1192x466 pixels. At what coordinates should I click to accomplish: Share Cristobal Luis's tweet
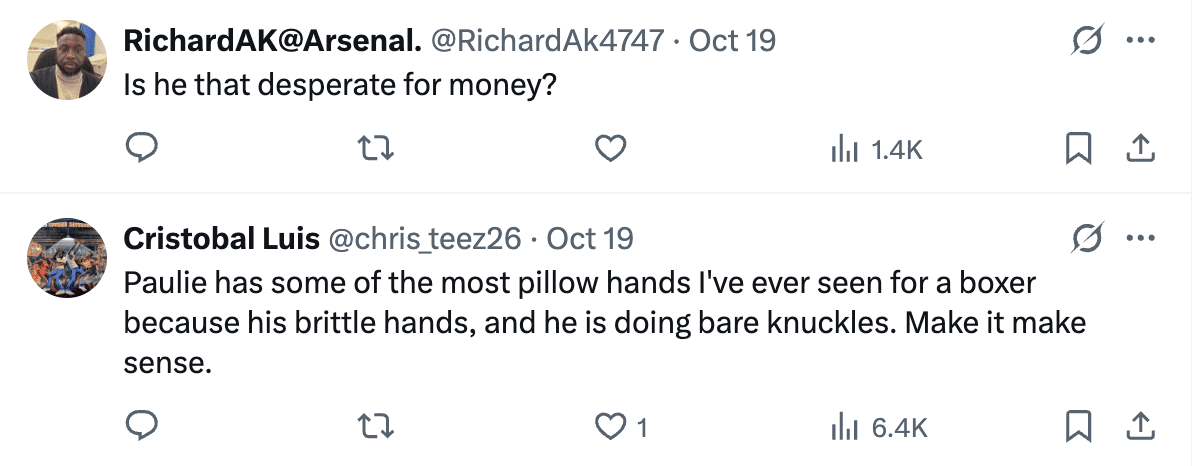(x=1141, y=427)
